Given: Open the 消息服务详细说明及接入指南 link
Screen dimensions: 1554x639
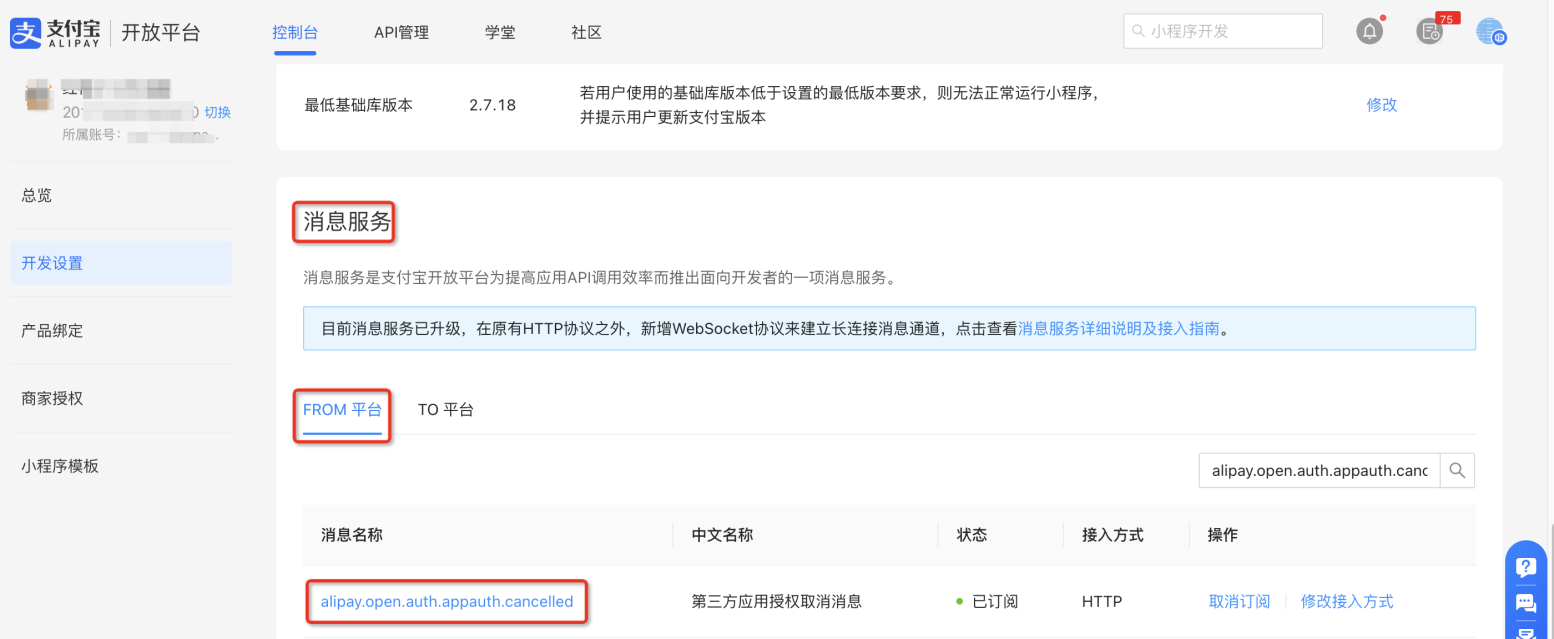Looking at the screenshot, I should 1119,328.
